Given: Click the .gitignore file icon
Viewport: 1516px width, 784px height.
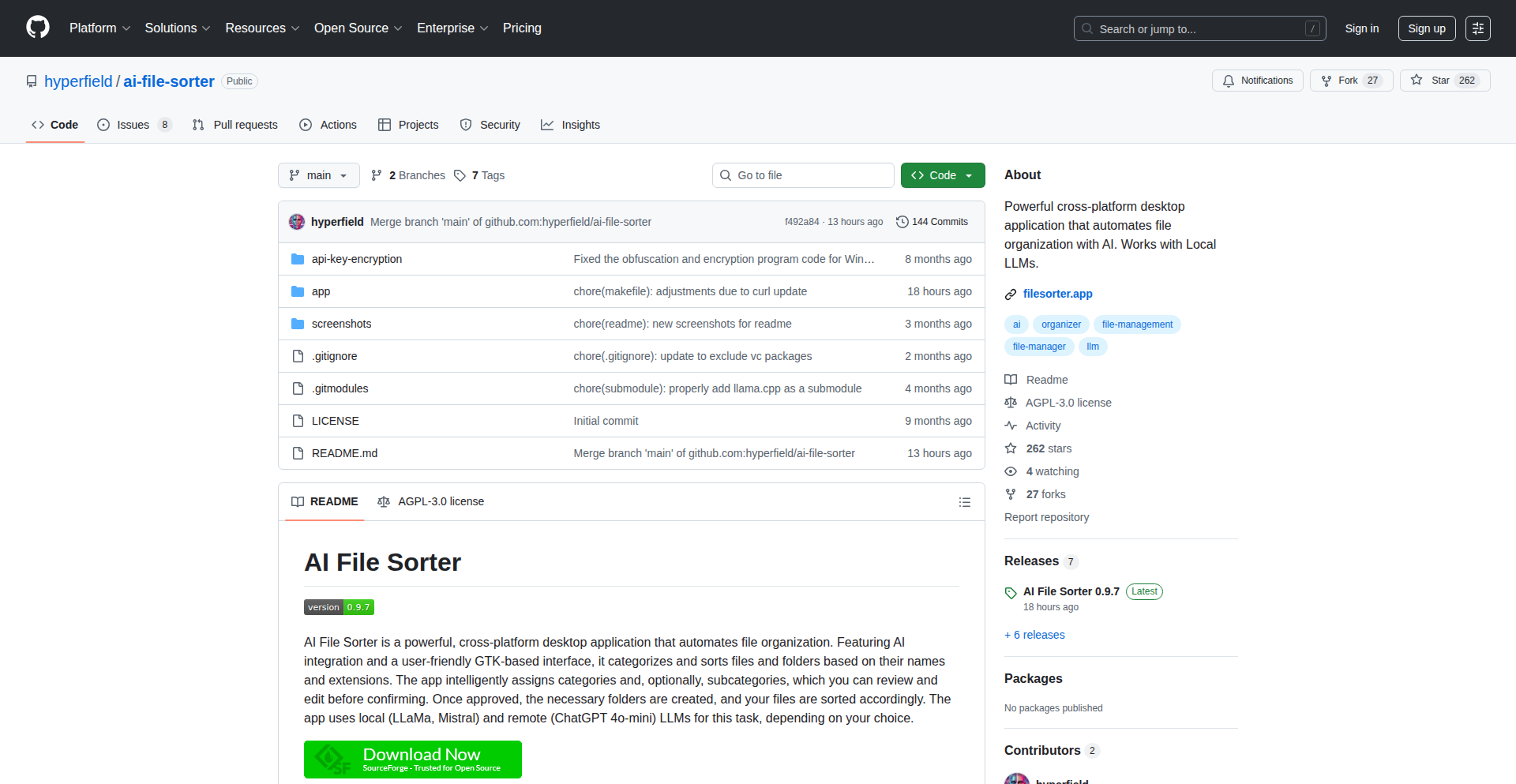Looking at the screenshot, I should [x=298, y=356].
